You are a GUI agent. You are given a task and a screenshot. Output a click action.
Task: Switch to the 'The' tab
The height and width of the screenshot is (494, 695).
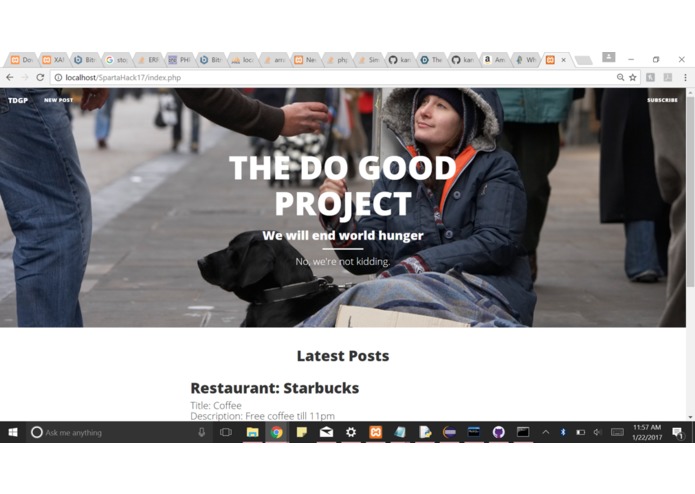[431, 60]
